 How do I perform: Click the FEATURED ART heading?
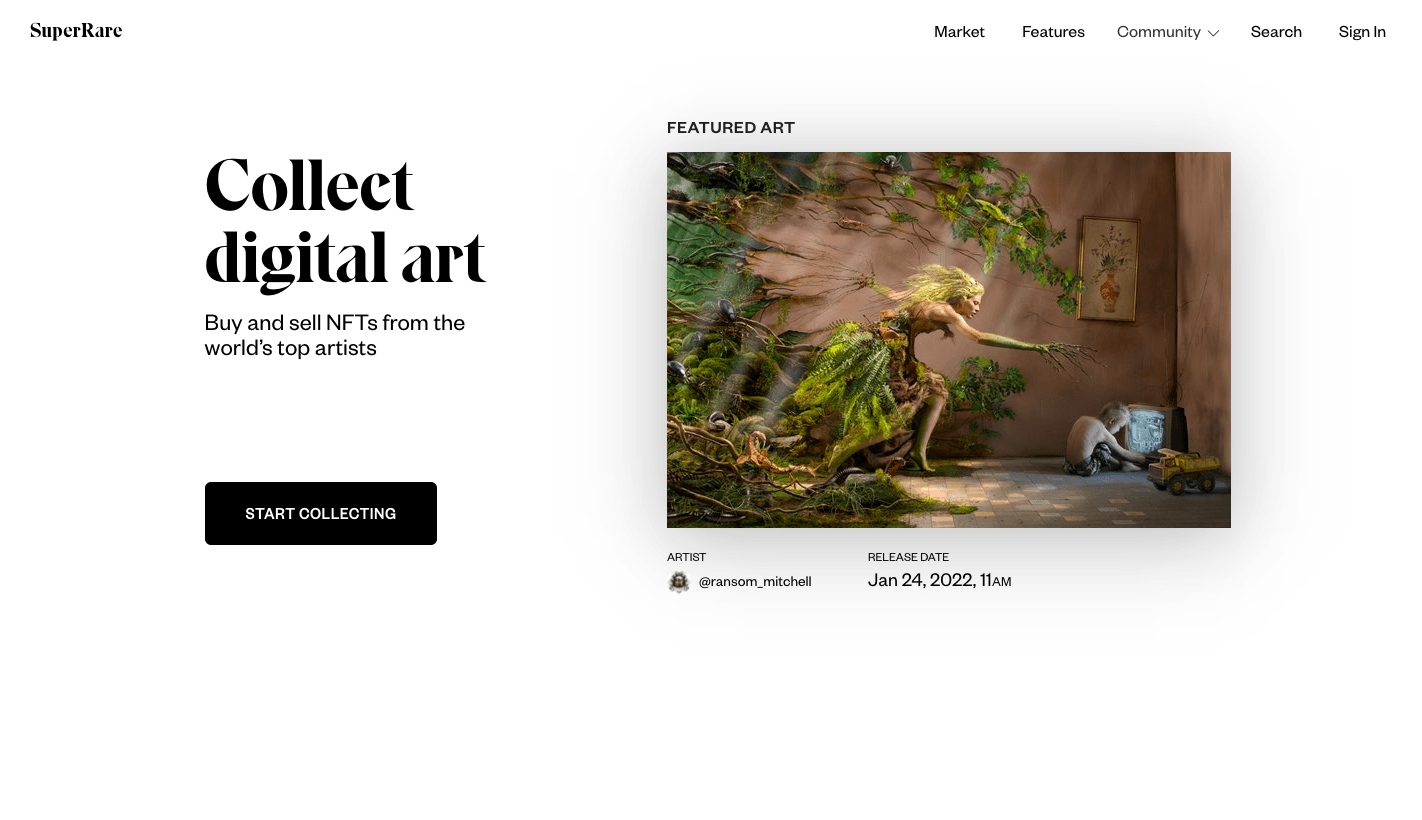pyautogui.click(x=731, y=127)
